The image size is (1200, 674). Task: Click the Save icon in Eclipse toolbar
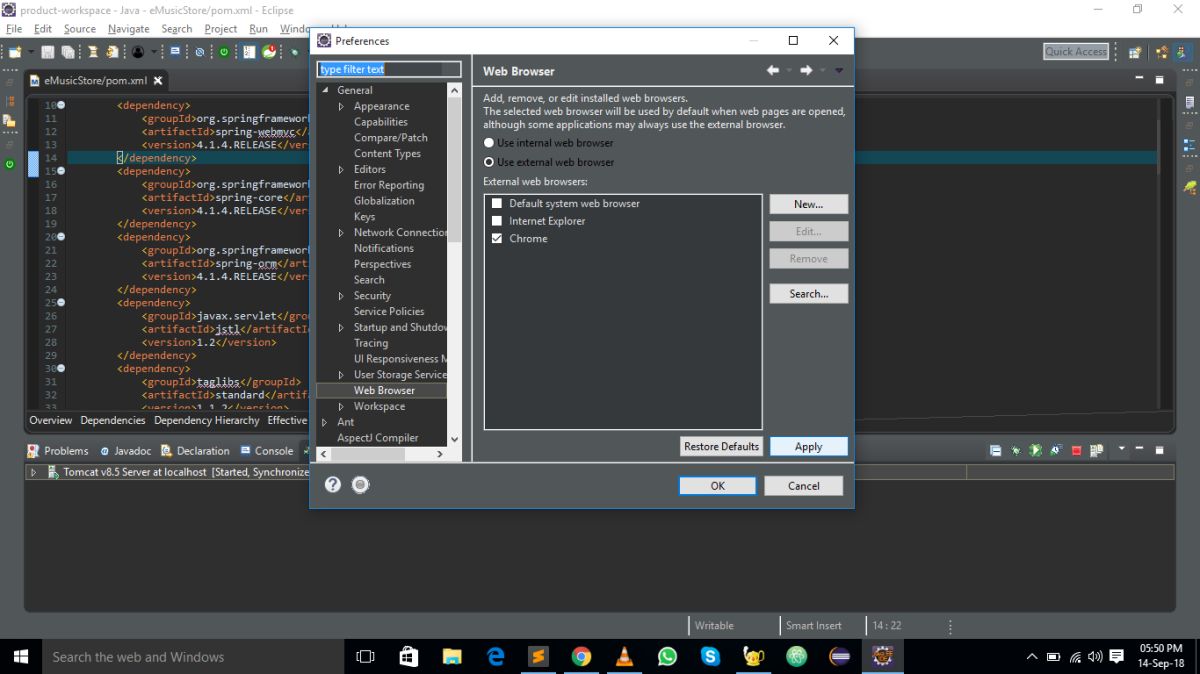(x=50, y=52)
